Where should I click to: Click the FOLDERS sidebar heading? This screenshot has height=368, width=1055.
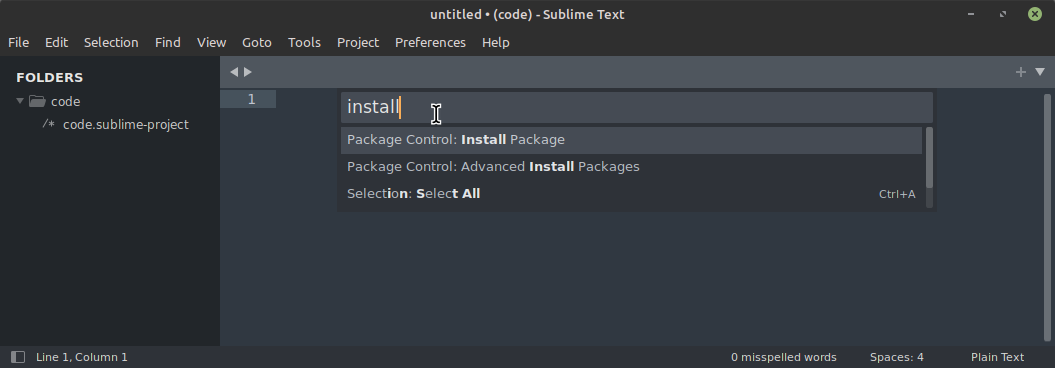(x=50, y=77)
